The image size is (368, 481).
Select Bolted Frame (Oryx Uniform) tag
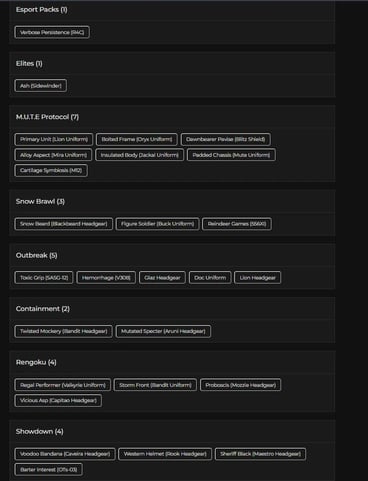point(137,139)
